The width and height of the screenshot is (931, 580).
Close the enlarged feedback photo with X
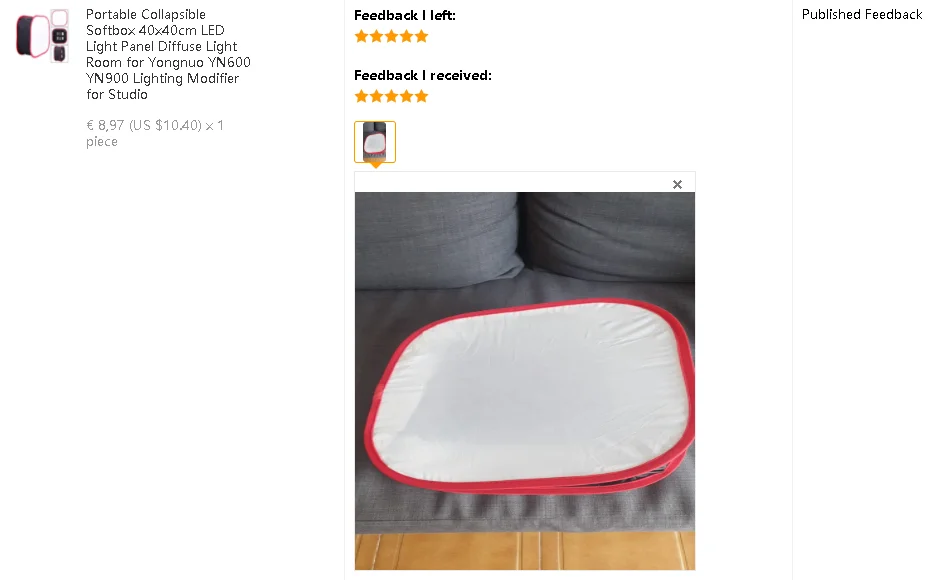pos(677,185)
